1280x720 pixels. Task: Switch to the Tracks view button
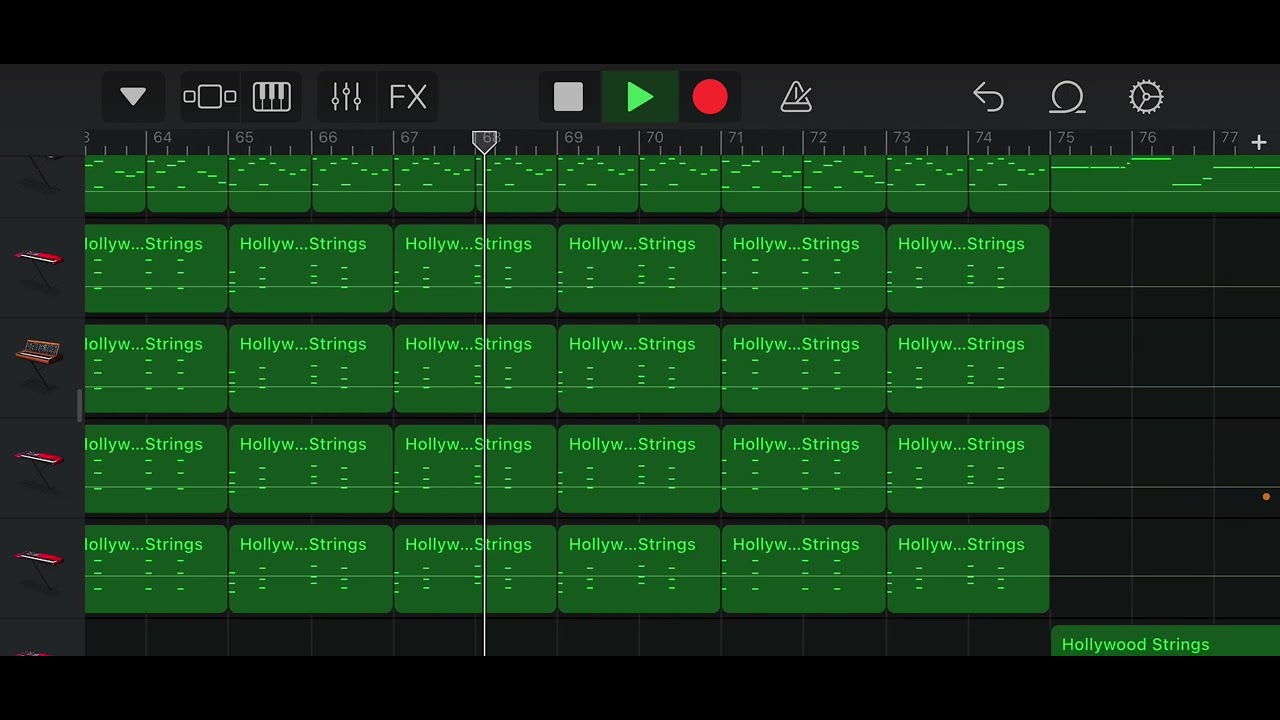210,97
